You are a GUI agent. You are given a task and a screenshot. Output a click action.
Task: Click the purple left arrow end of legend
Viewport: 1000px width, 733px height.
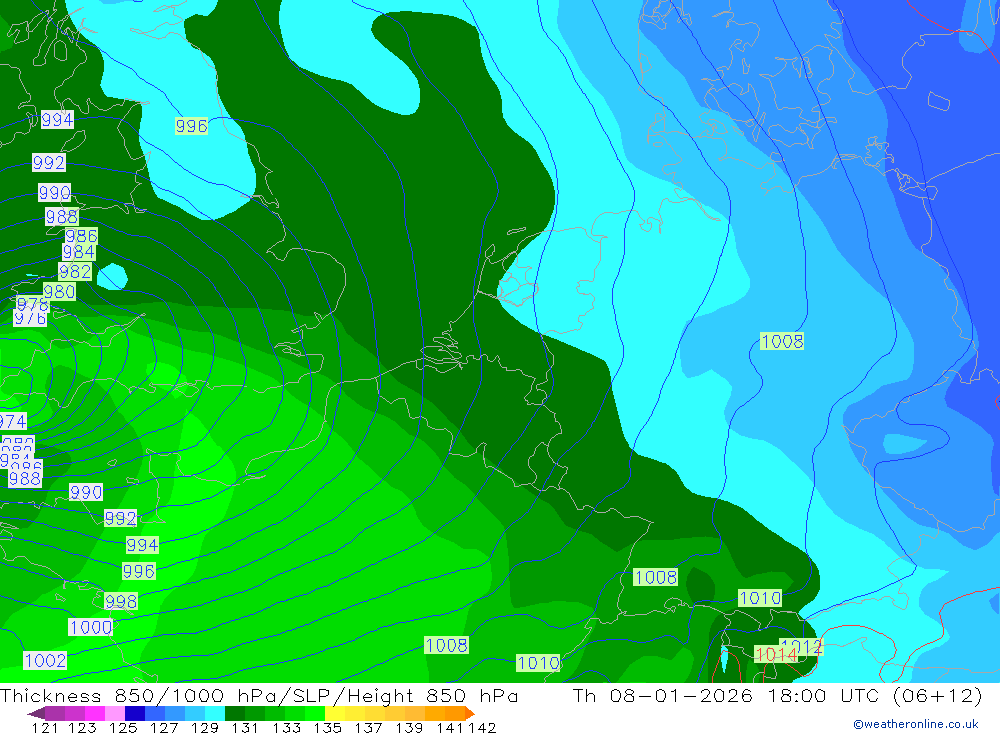tap(36, 713)
